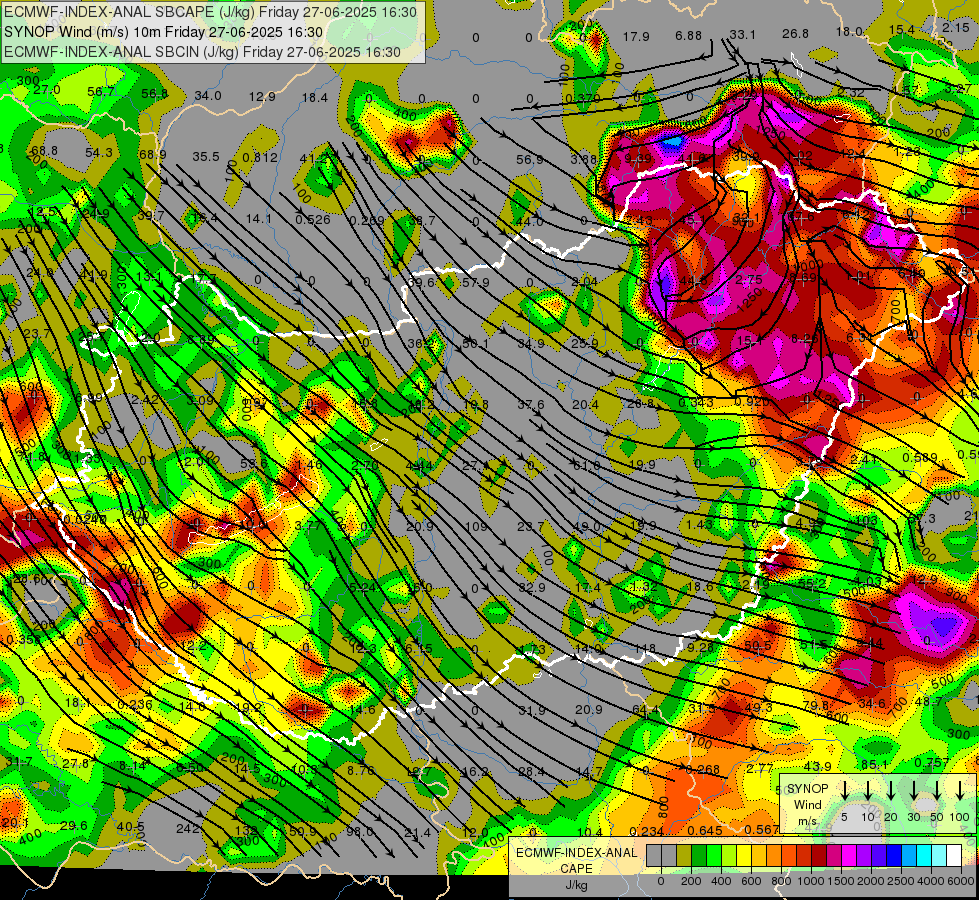Pick the white 6000 CAPE legend swatch

(955, 855)
